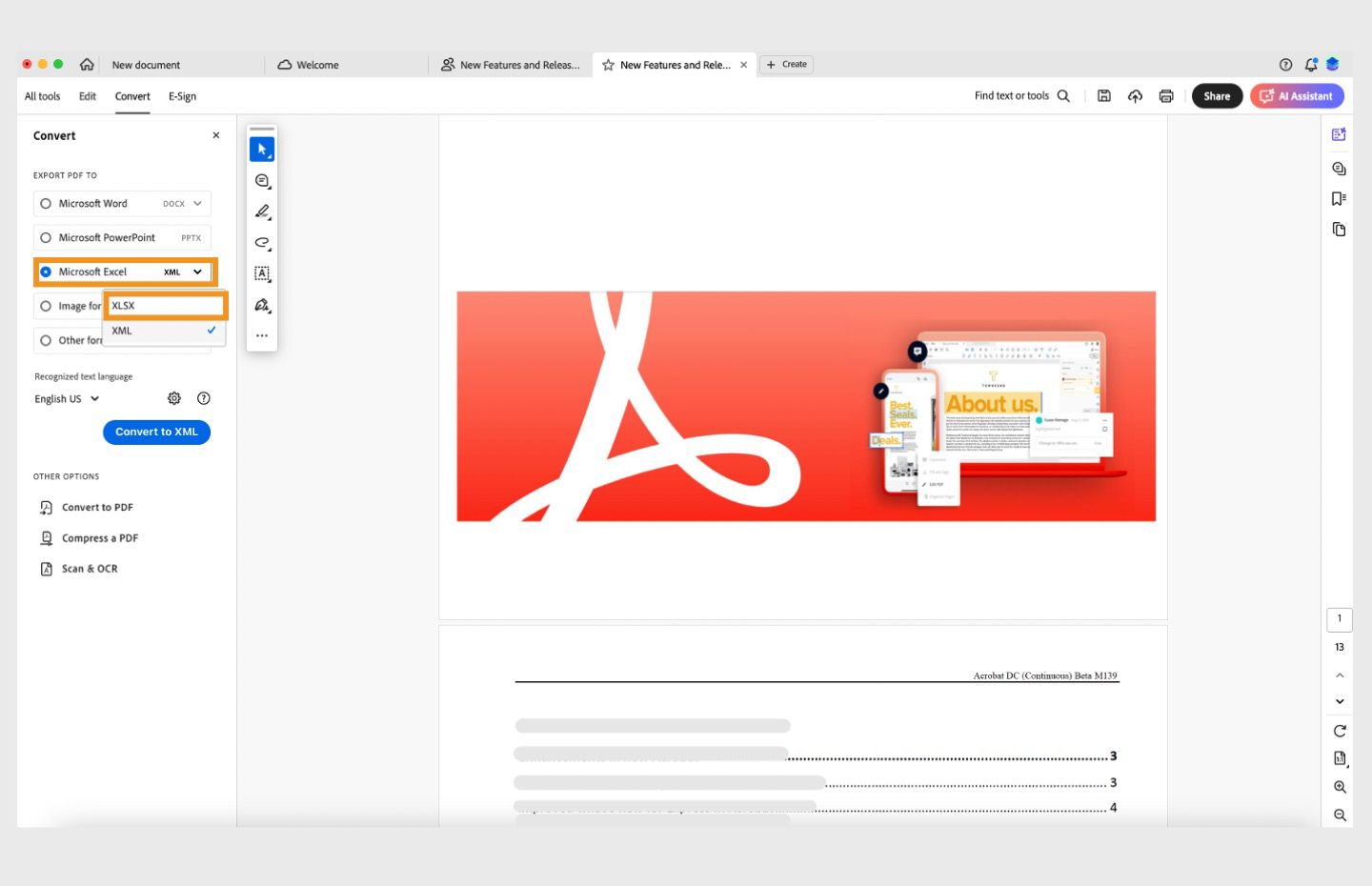This screenshot has width=1372, height=886.
Task: Select the freehand Draw tool
Action: [x=262, y=243]
